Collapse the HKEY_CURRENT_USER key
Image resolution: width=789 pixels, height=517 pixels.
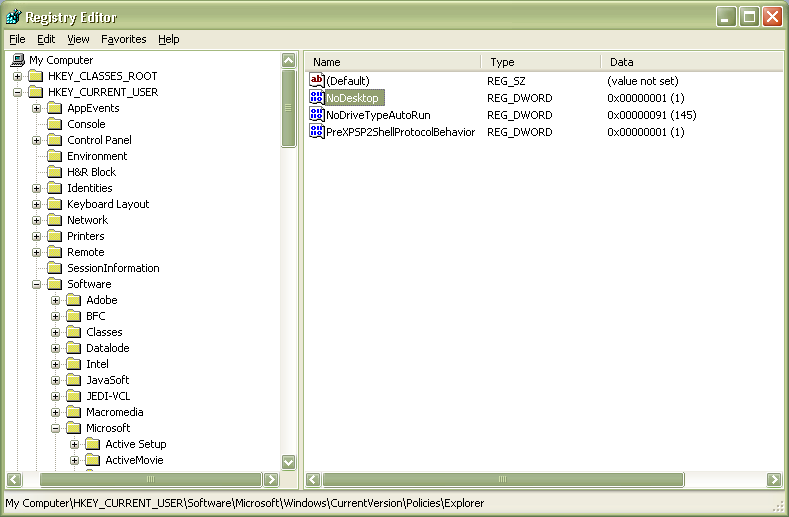pyautogui.click(x=18, y=93)
